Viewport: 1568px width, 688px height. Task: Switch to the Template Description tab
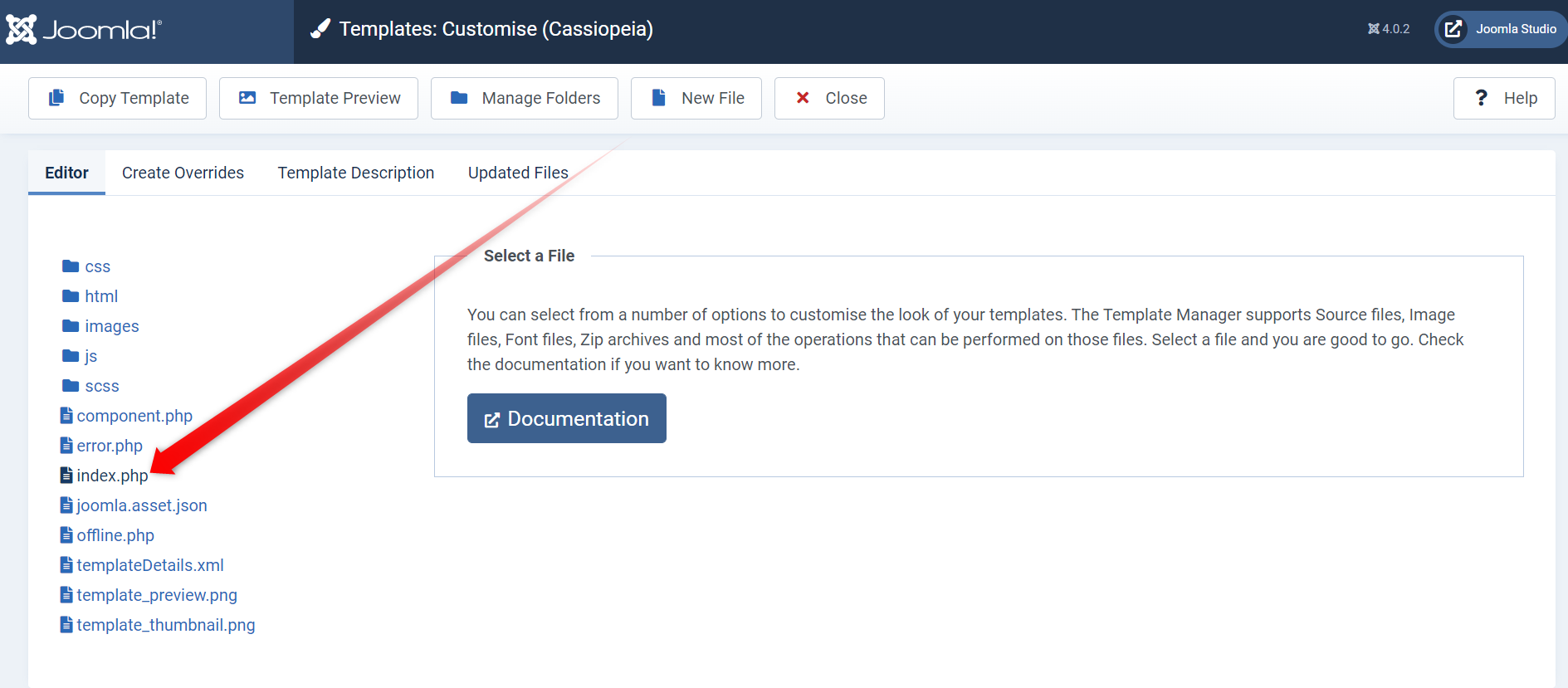[356, 173]
